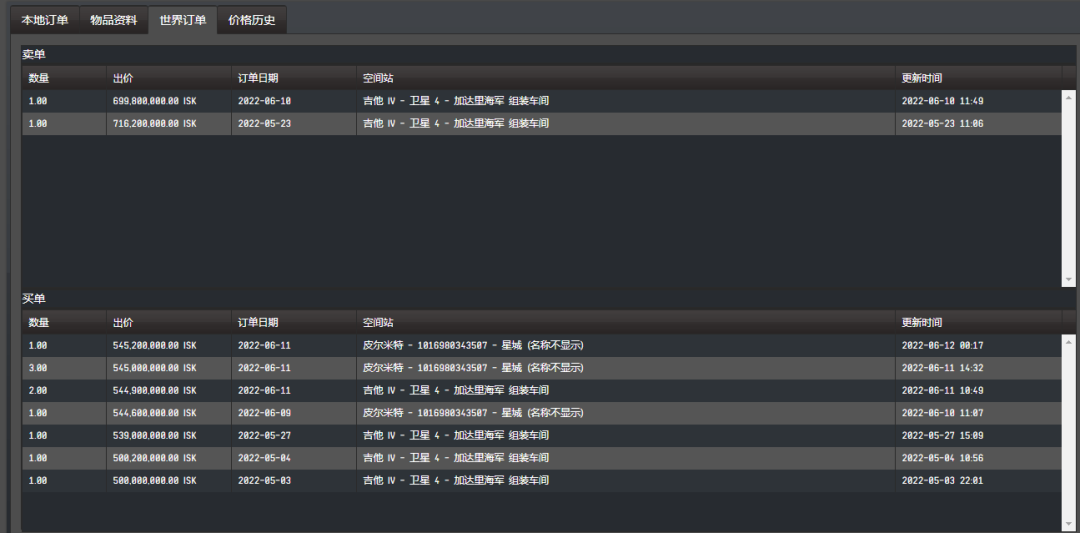This screenshot has width=1080, height=533.
Task: Click update time 2022-05-03 22:01
Action: pyautogui.click(x=942, y=481)
